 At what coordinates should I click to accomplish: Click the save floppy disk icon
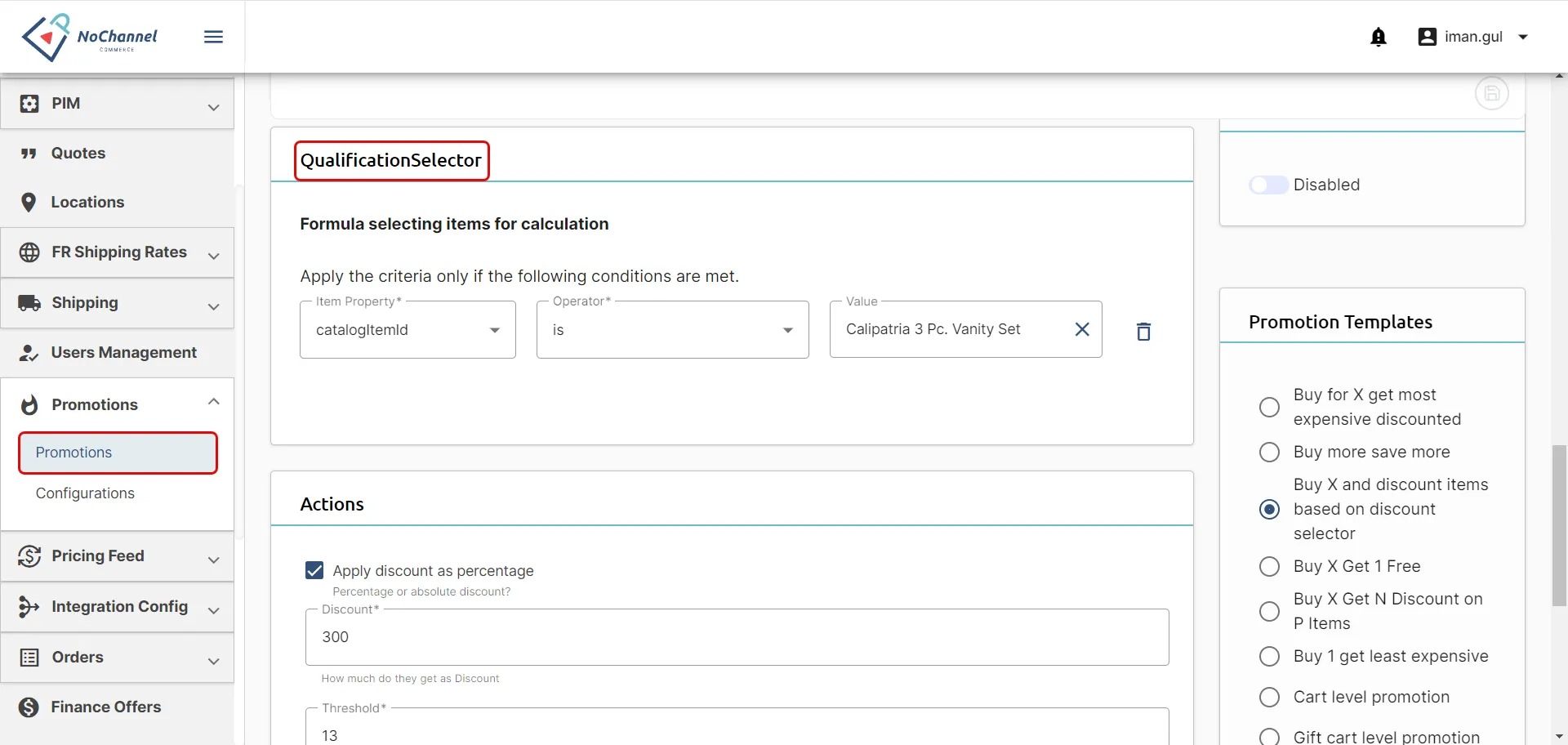pyautogui.click(x=1491, y=93)
